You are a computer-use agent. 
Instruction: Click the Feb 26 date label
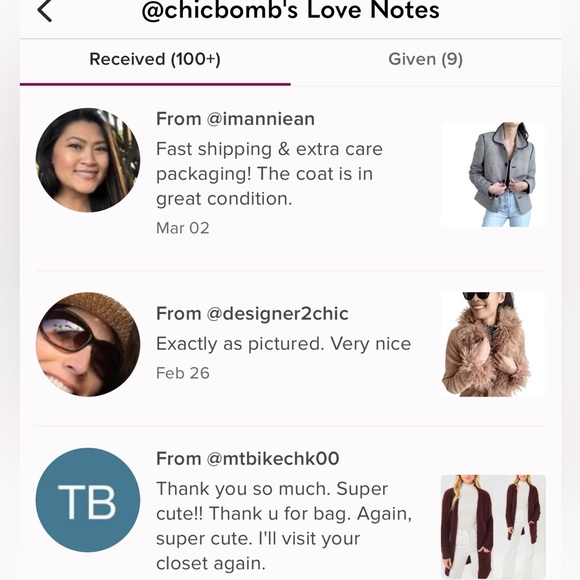pyautogui.click(x=183, y=373)
